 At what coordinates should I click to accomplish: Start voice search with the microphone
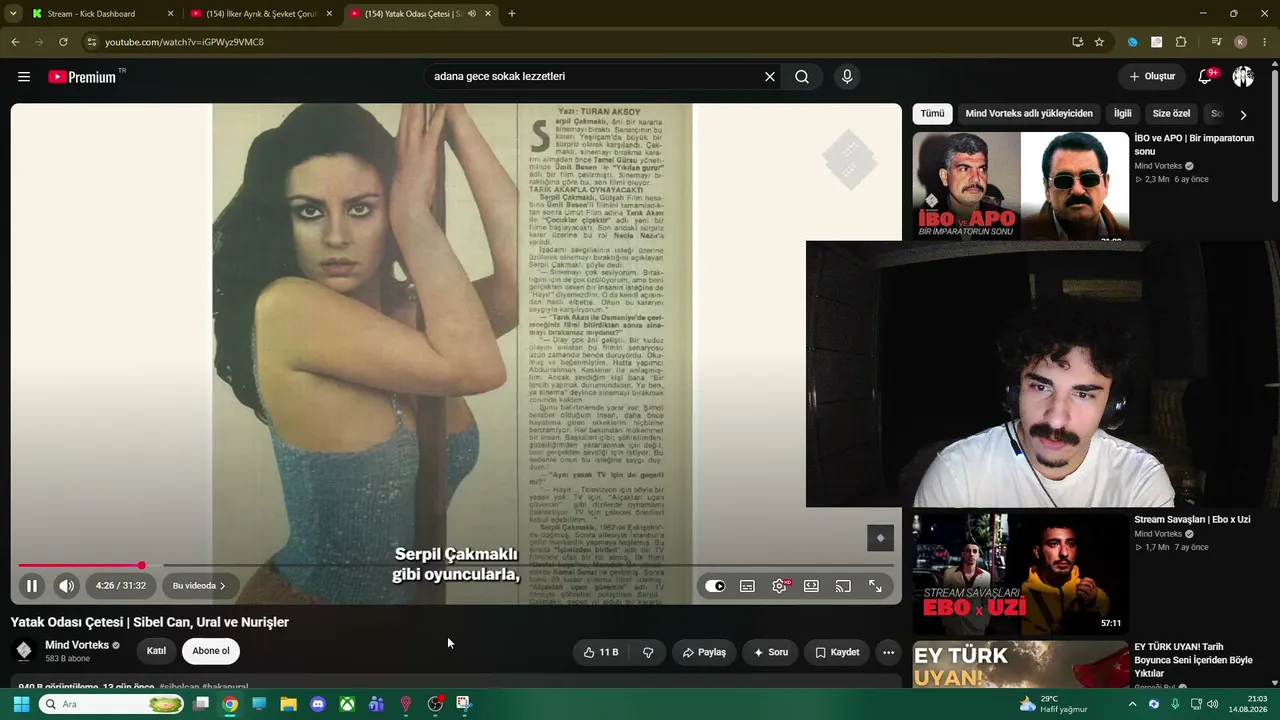point(847,77)
